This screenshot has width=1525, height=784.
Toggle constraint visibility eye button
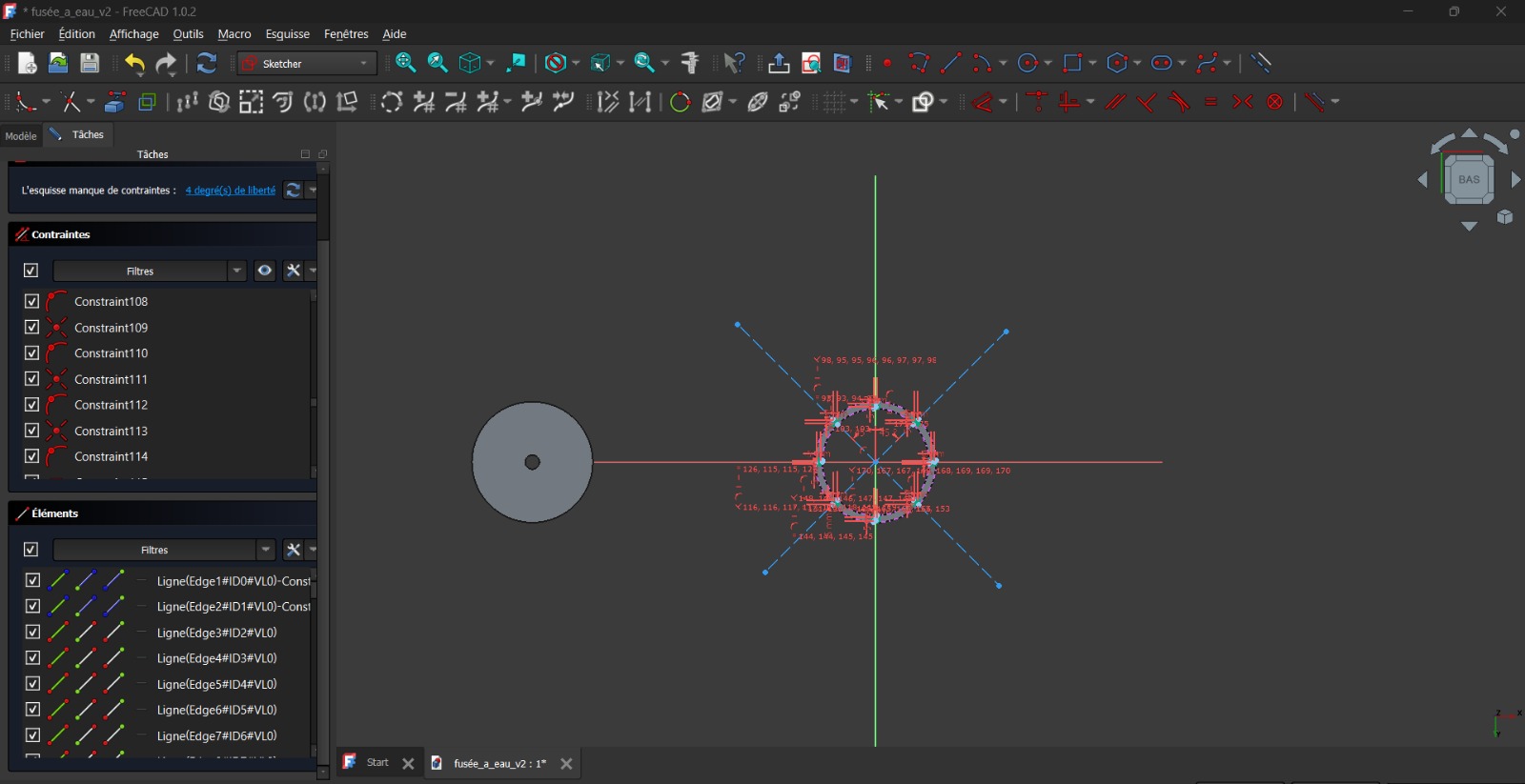265,271
